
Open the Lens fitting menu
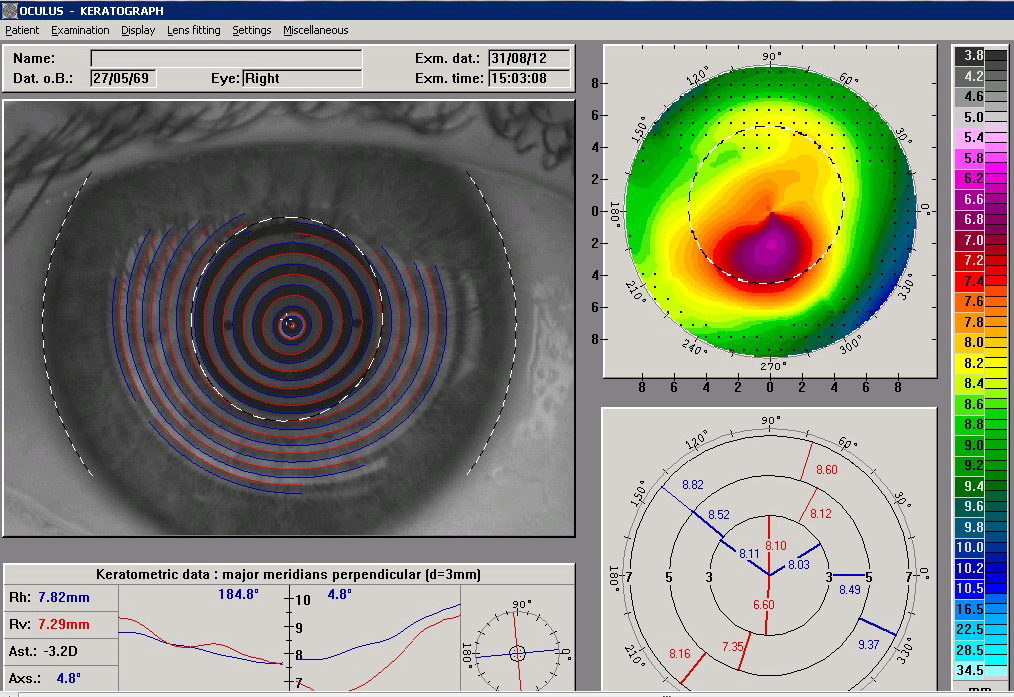193,30
